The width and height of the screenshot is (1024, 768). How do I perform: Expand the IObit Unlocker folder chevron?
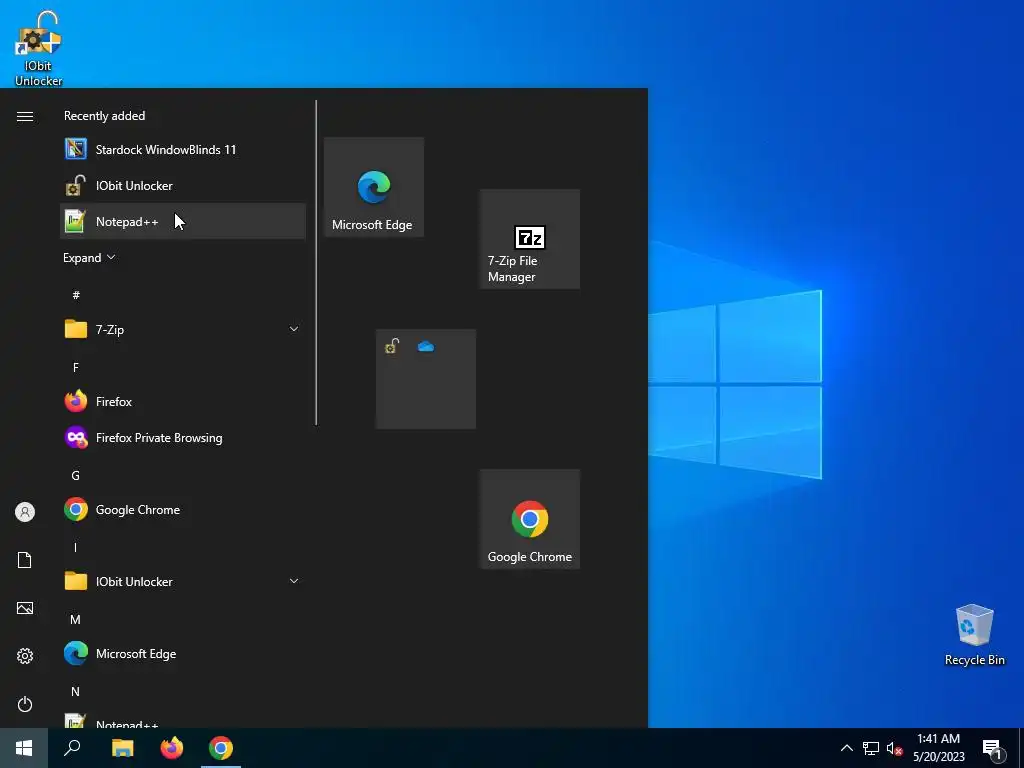pyautogui.click(x=294, y=581)
